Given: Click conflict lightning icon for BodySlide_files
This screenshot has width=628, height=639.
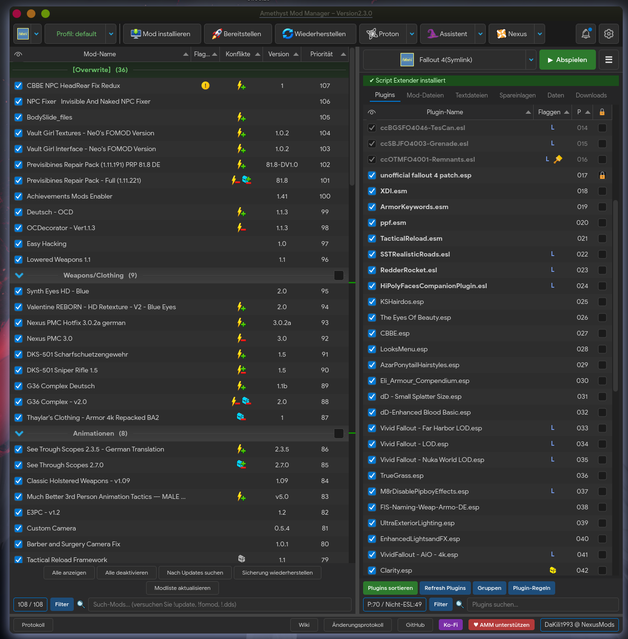Looking at the screenshot, I should click(241, 117).
